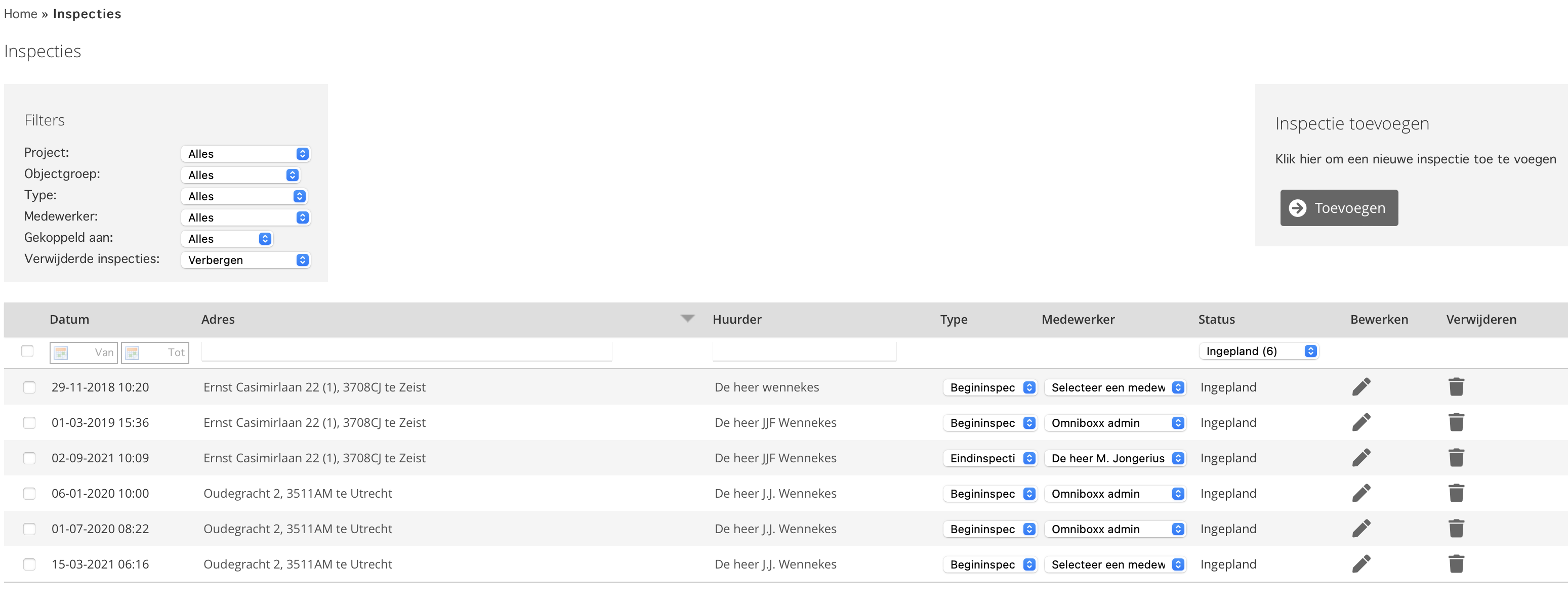The image size is (1568, 612).
Task: Delete the 29-11-2018 10:20 inspection via trash icon
Action: [x=1456, y=387]
